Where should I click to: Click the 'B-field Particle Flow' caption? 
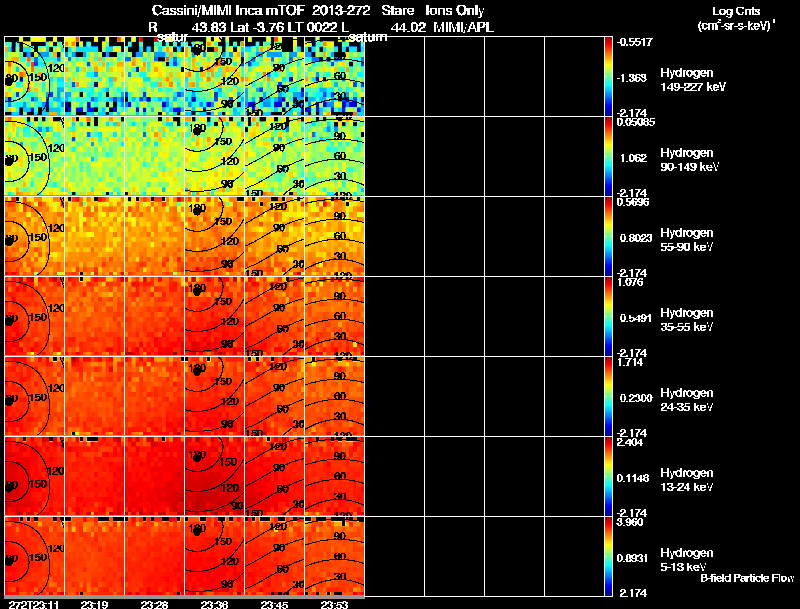pyautogui.click(x=747, y=578)
